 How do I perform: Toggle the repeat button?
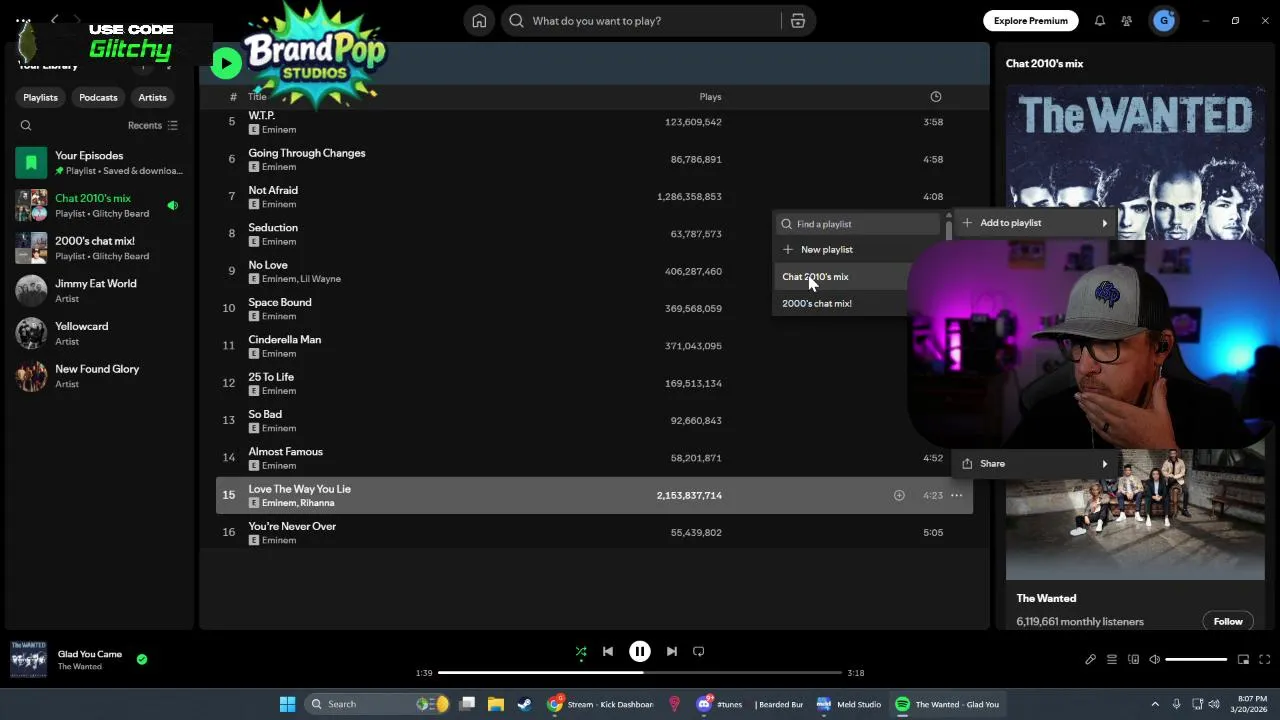pyautogui.click(x=699, y=651)
